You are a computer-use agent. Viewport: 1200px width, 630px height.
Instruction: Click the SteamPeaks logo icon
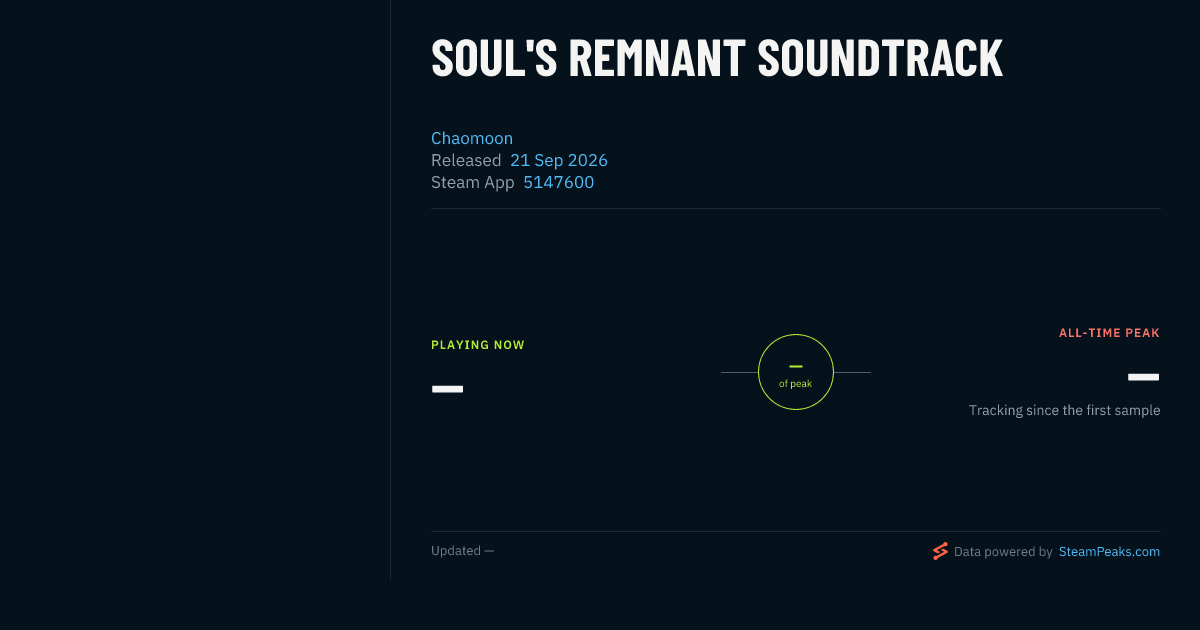(940, 551)
